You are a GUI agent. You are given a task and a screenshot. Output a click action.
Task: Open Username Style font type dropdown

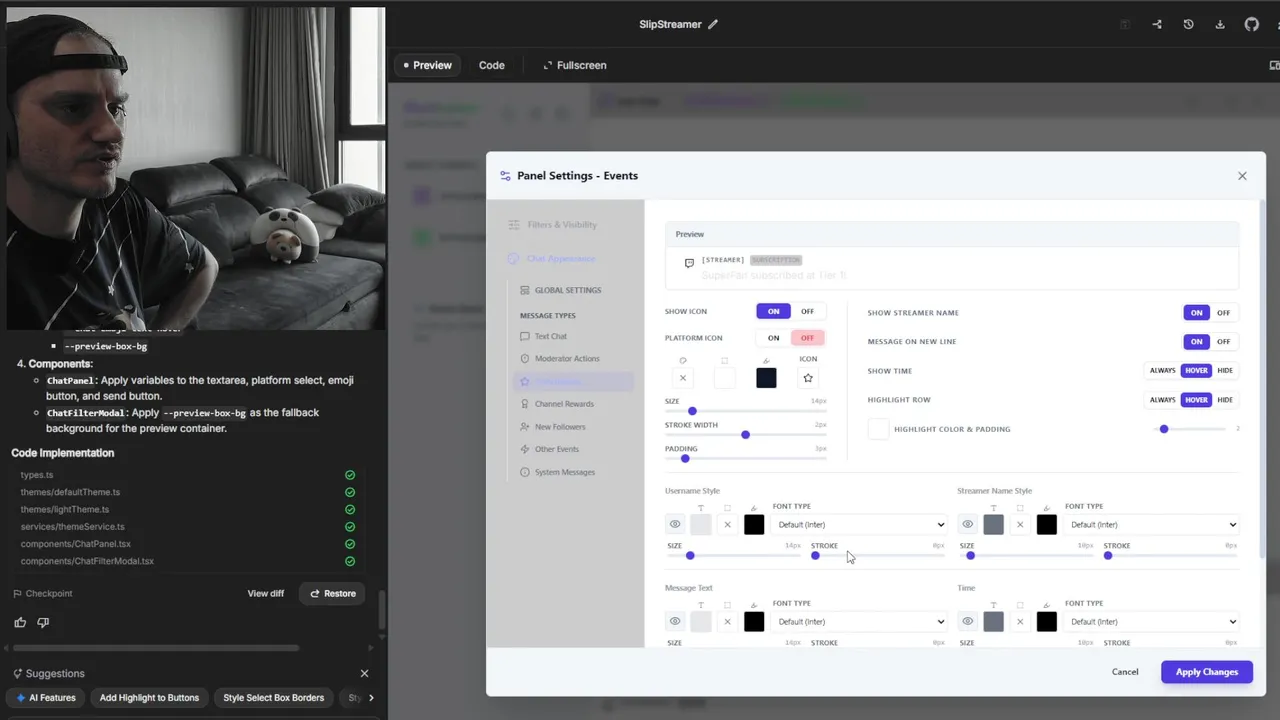(860, 524)
